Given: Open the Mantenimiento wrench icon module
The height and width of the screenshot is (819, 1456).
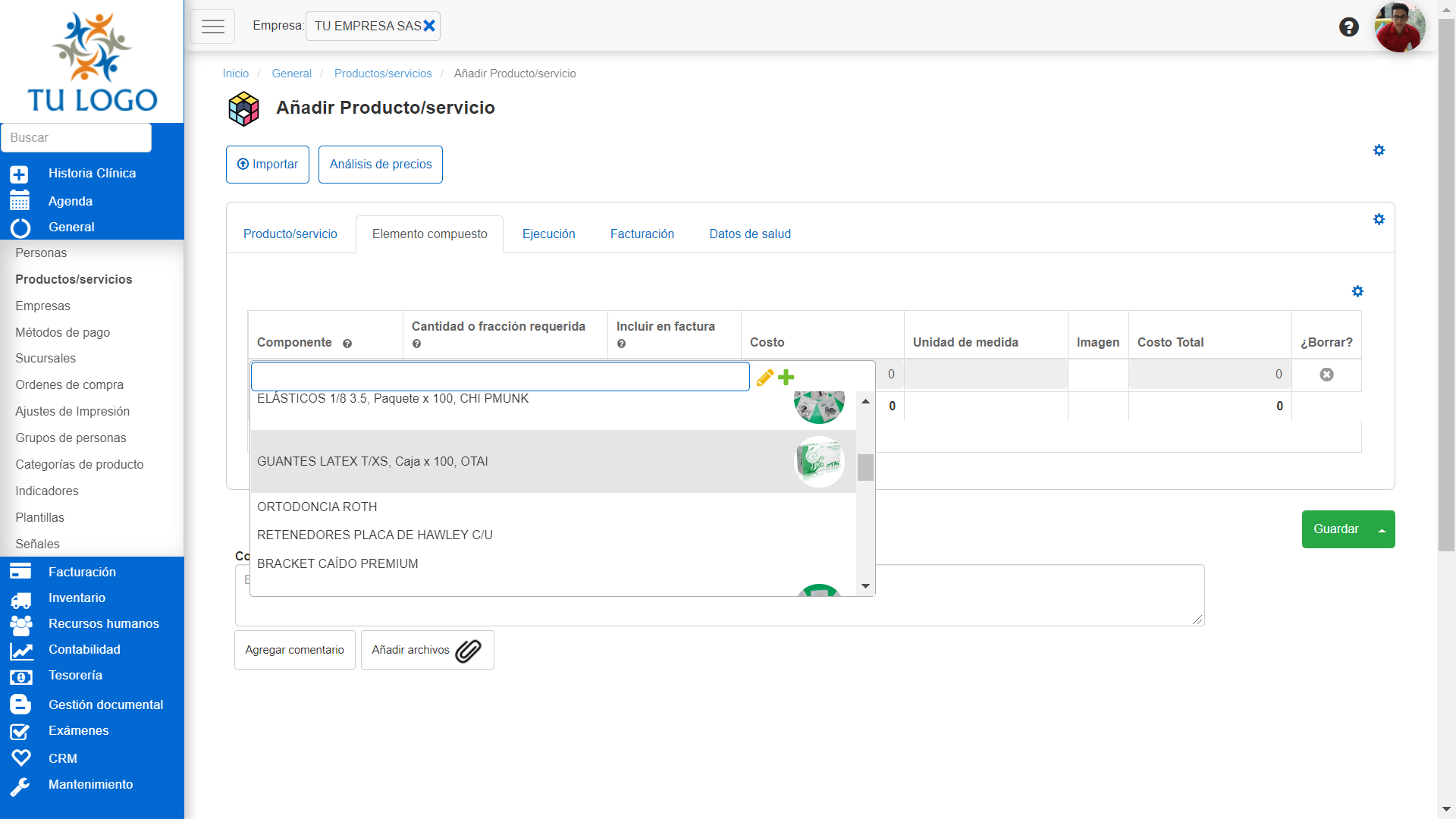Looking at the screenshot, I should click(21, 786).
